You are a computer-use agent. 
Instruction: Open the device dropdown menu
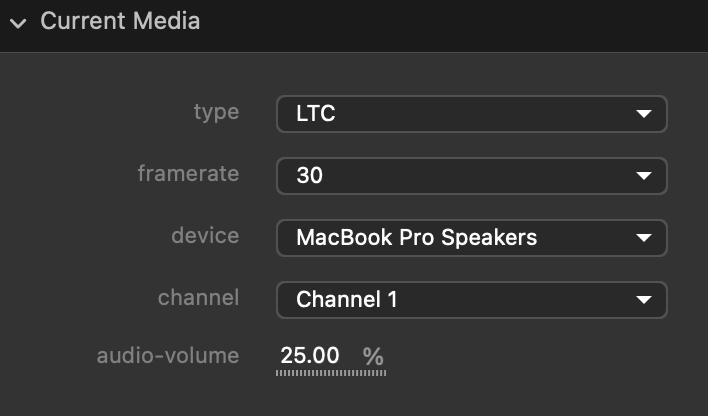point(471,238)
